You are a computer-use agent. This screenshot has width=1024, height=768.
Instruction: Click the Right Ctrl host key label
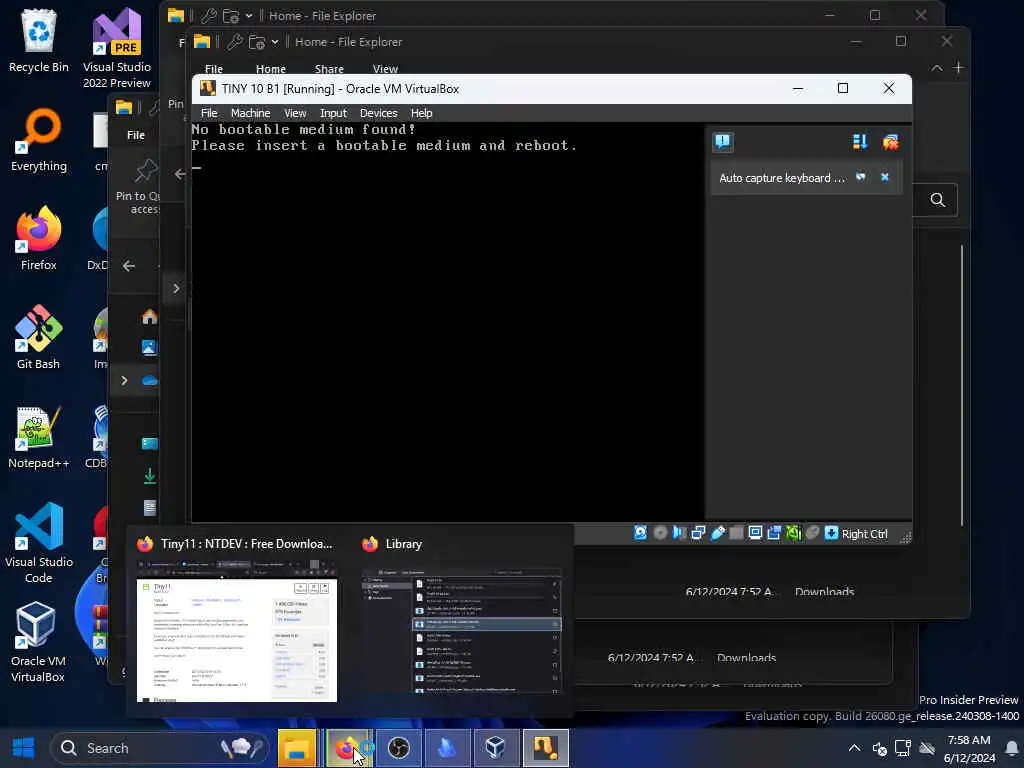point(864,534)
